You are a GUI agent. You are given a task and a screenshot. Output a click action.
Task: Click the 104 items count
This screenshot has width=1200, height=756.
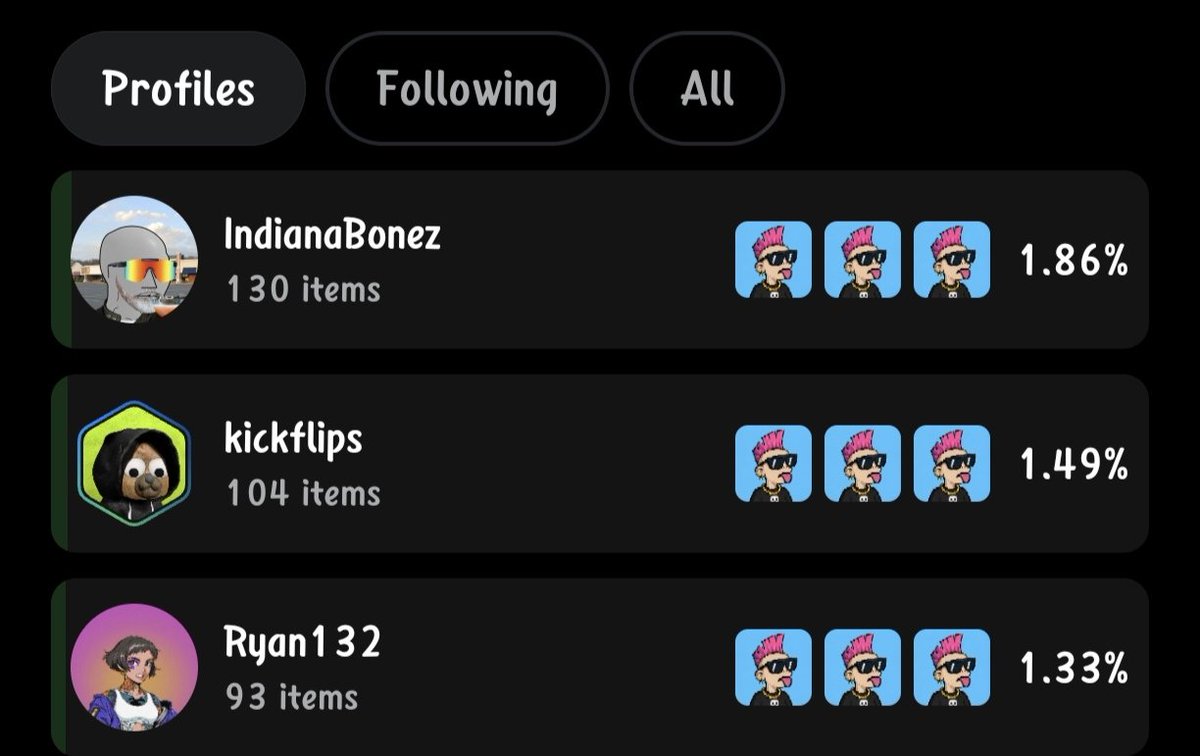point(303,493)
